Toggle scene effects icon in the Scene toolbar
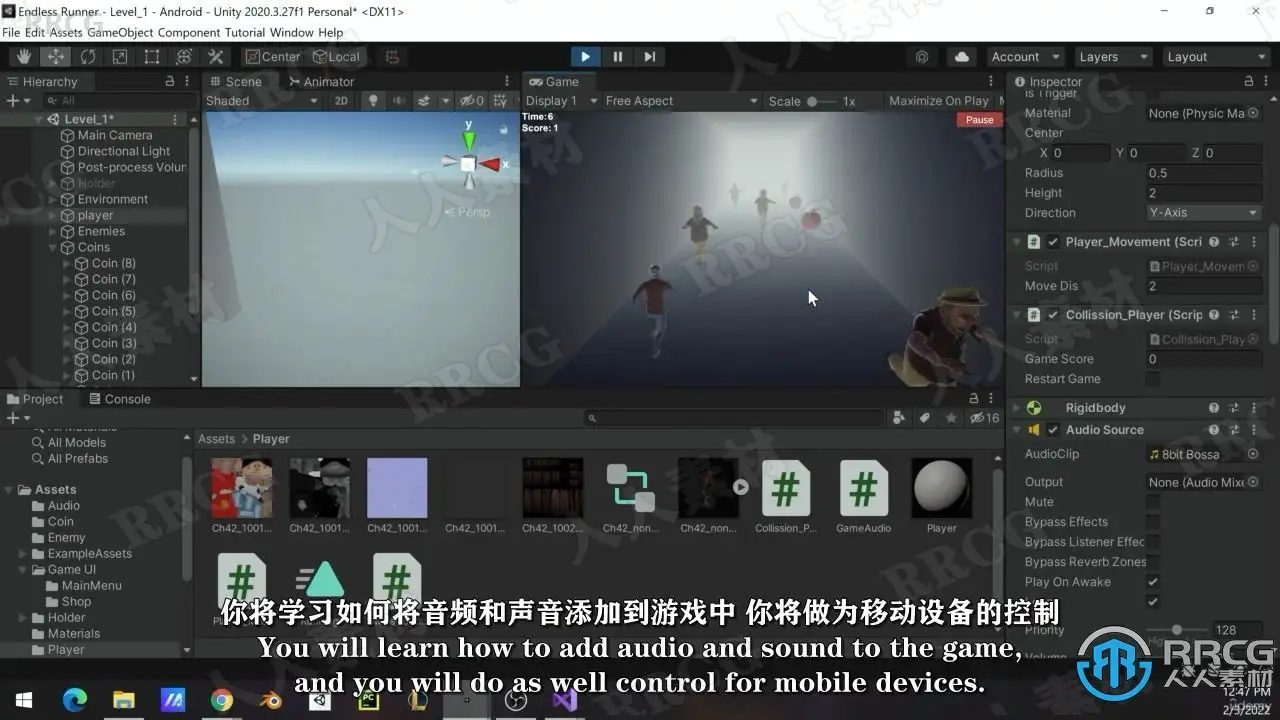The height and width of the screenshot is (720, 1280). coord(424,101)
